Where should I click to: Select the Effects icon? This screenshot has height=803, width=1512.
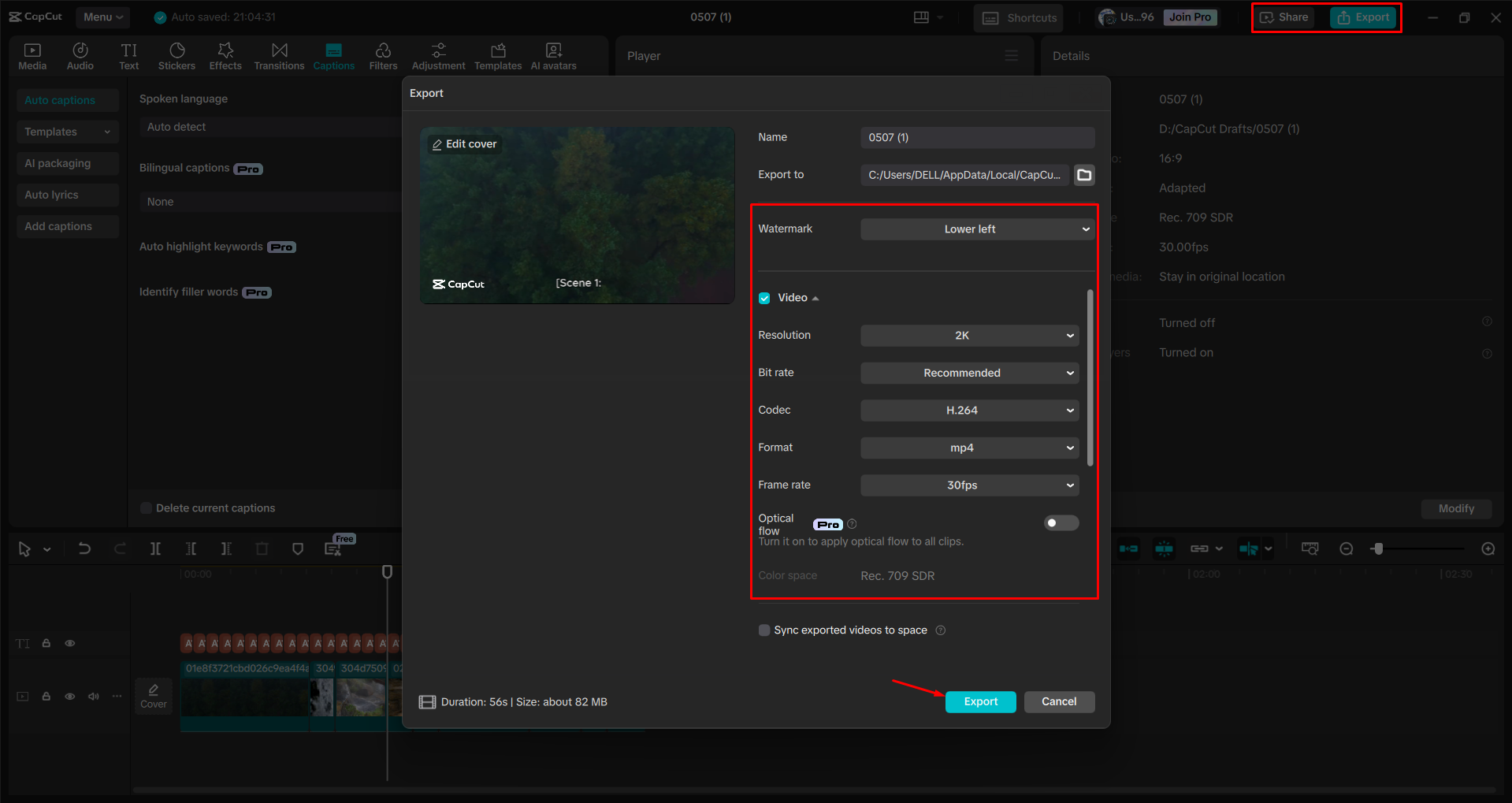point(225,55)
